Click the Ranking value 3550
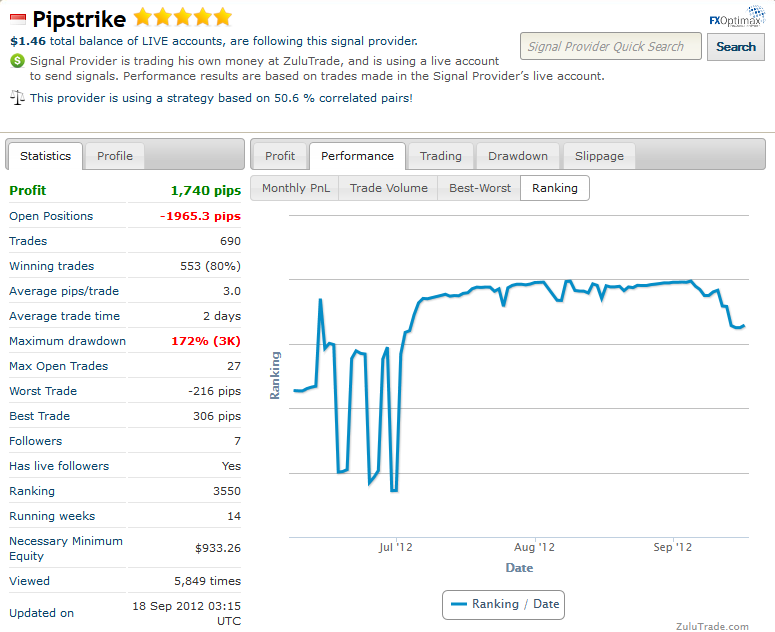 (x=227, y=491)
